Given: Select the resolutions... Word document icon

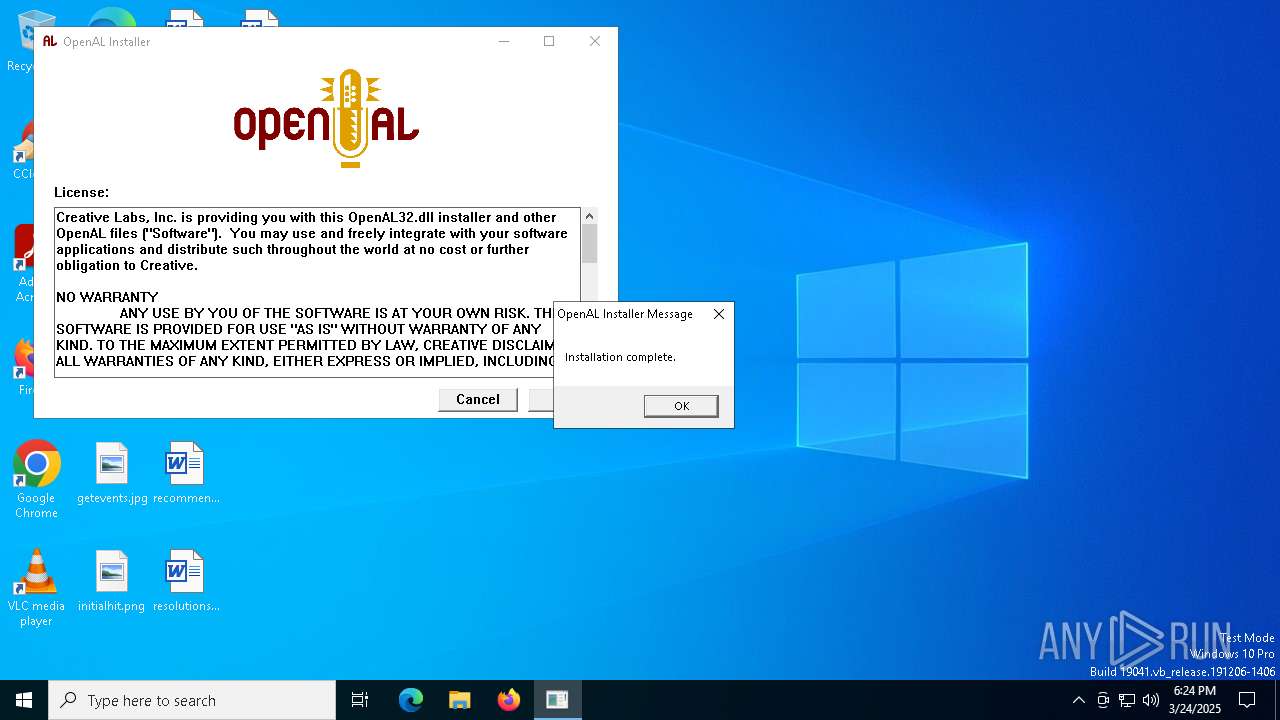Looking at the screenshot, I should coord(185,581).
